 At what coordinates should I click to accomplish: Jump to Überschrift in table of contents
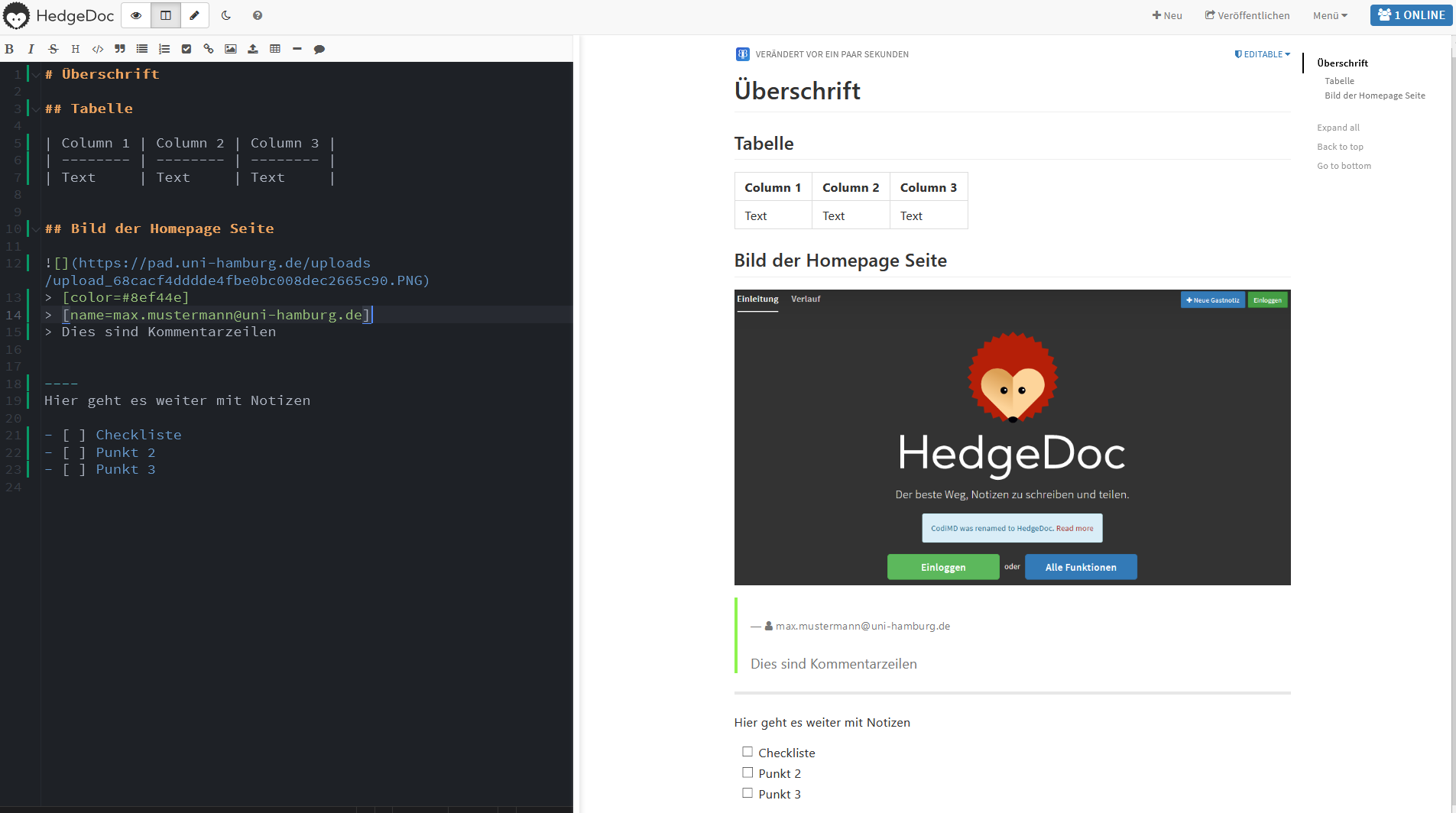click(x=1343, y=63)
